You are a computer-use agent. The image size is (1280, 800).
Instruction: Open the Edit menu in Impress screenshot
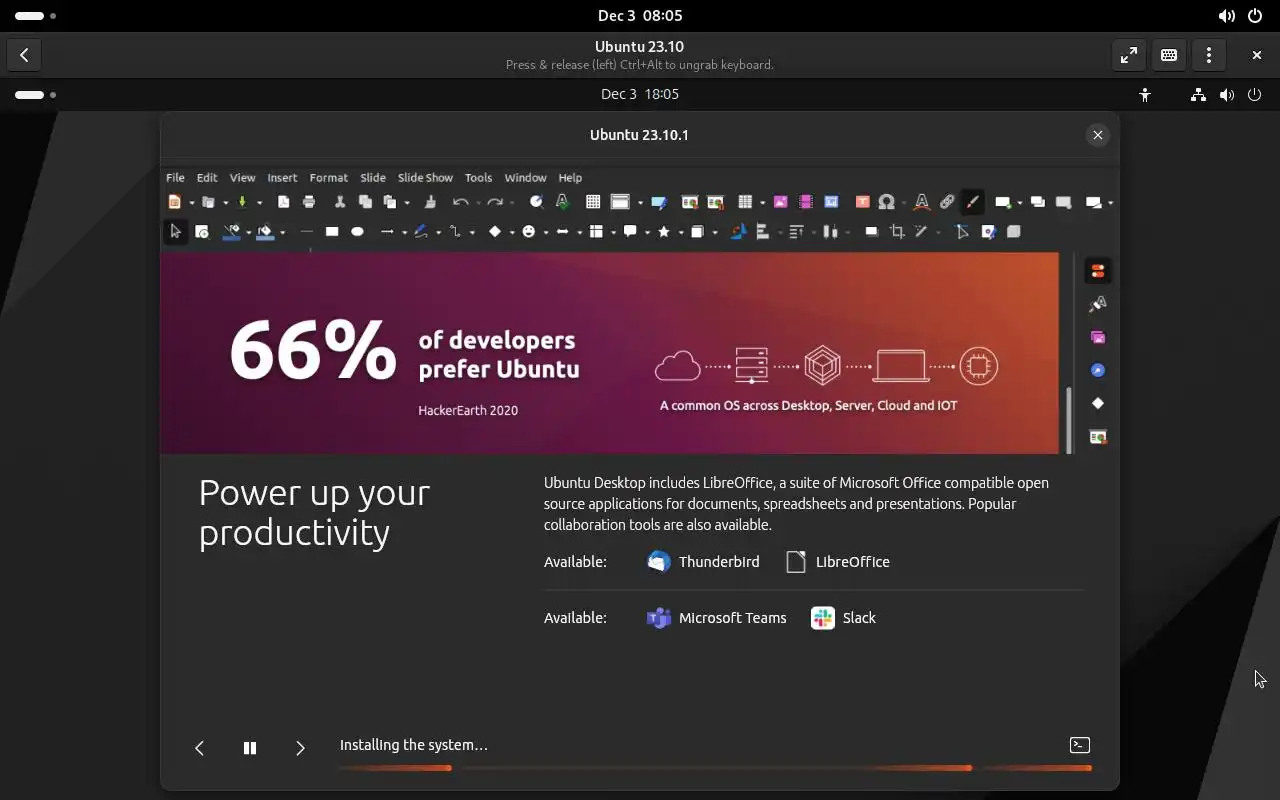(x=207, y=177)
